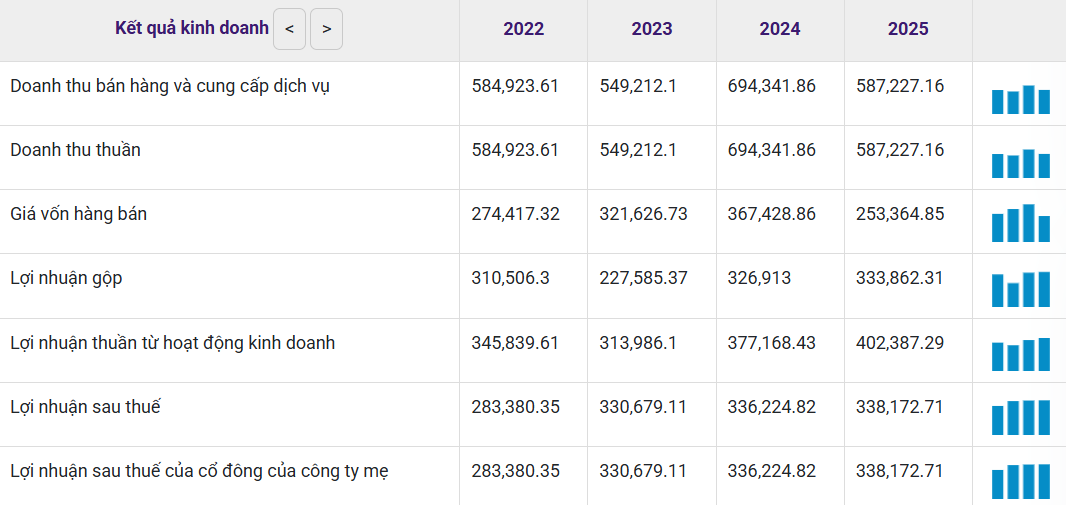
Task: Select the value 377,168.43
Action: click(772, 343)
